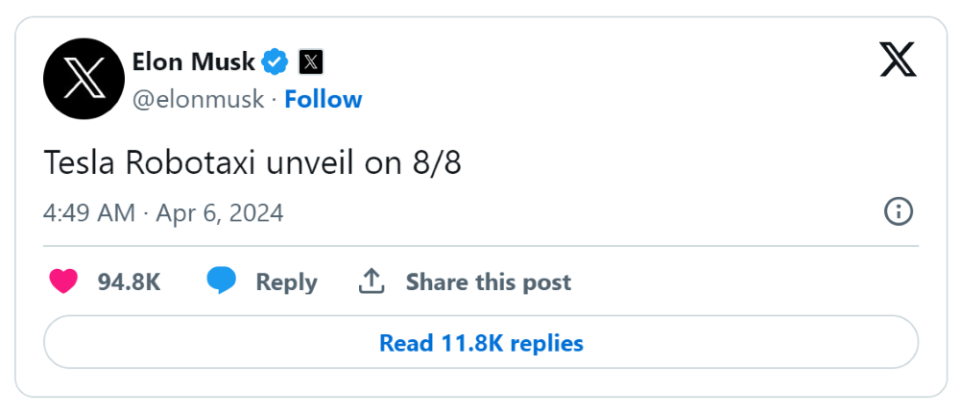960x415 pixels.
Task: Open the Elon Musk display name link
Action: [x=194, y=62]
